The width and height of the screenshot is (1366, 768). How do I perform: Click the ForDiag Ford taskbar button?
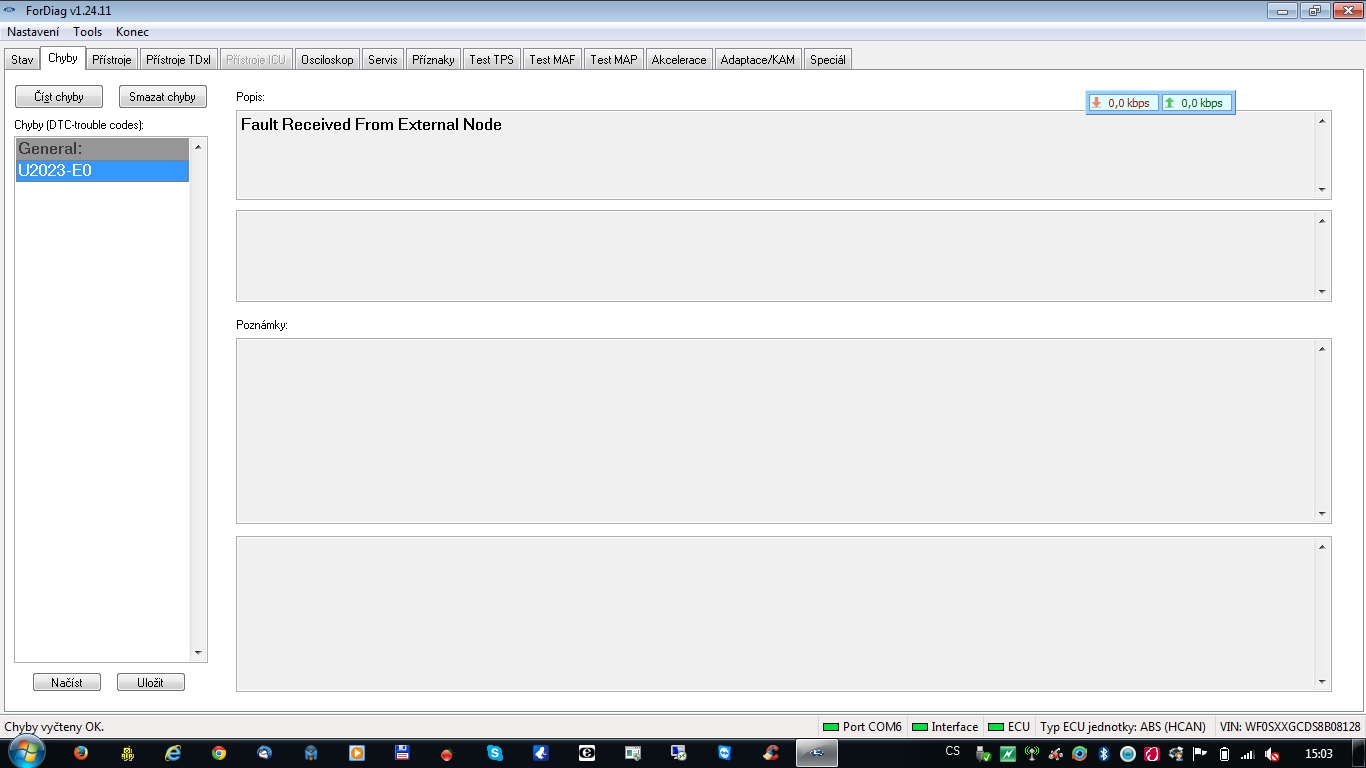(x=816, y=753)
